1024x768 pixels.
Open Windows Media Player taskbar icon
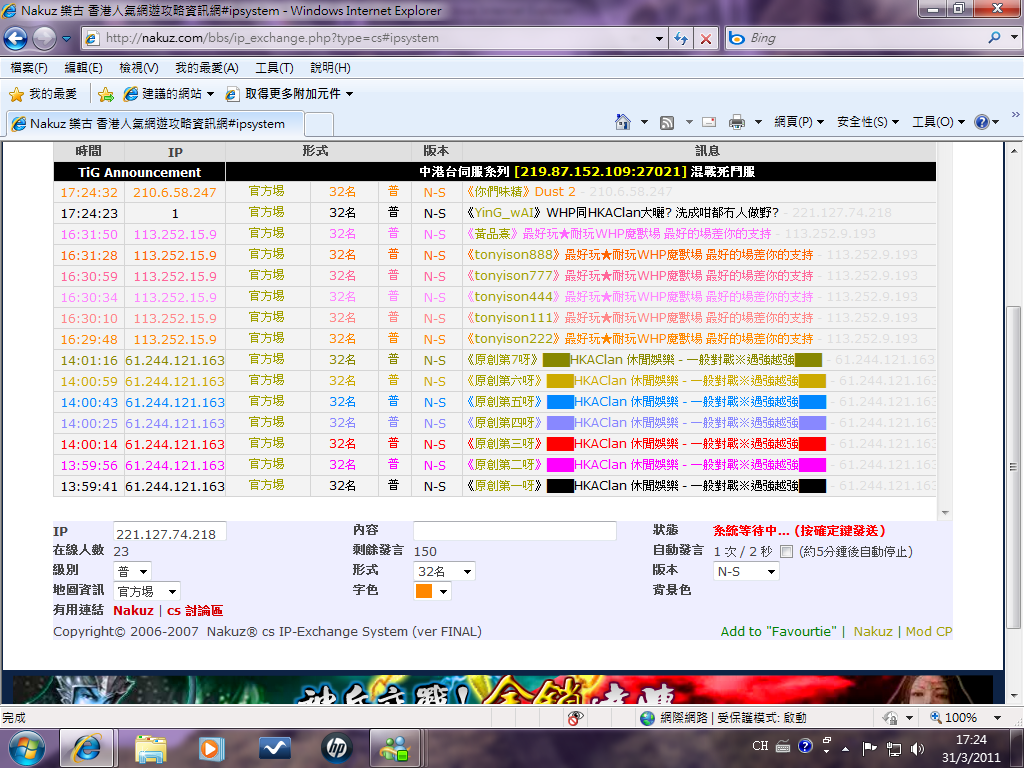210,748
